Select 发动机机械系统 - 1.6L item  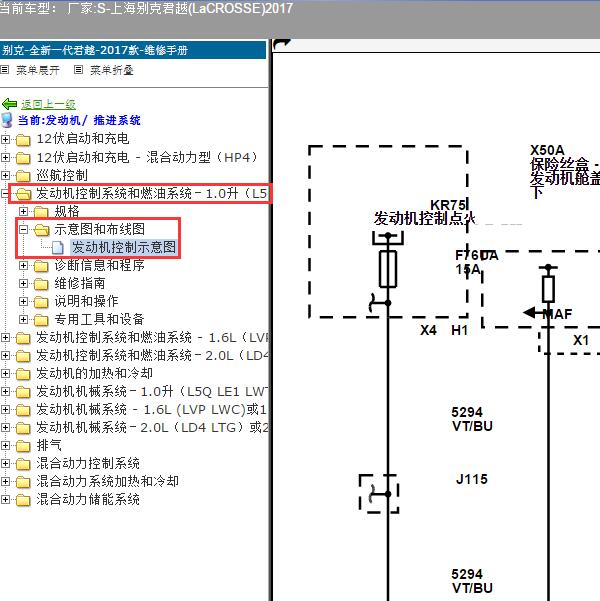point(151,409)
